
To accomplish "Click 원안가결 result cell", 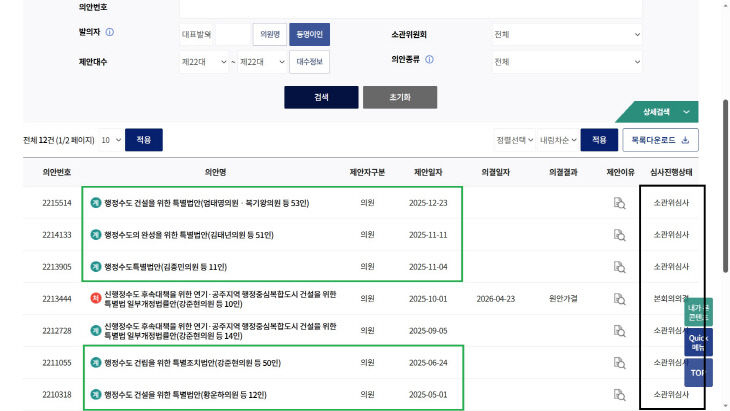I will tap(563, 299).
